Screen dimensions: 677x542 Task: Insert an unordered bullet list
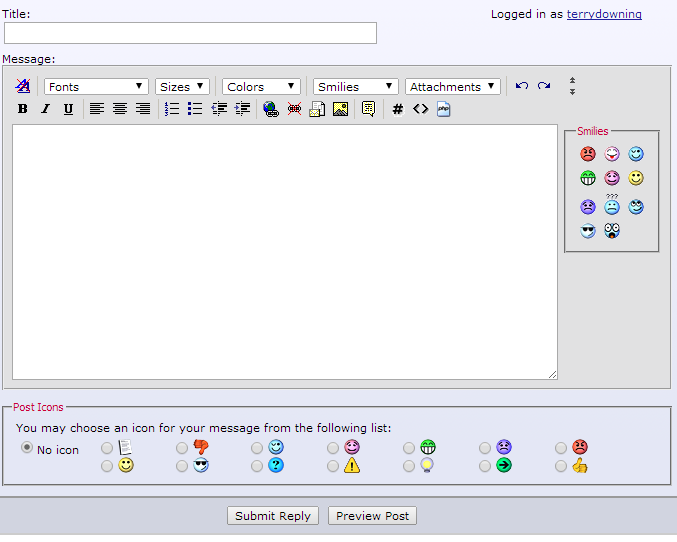(x=195, y=109)
